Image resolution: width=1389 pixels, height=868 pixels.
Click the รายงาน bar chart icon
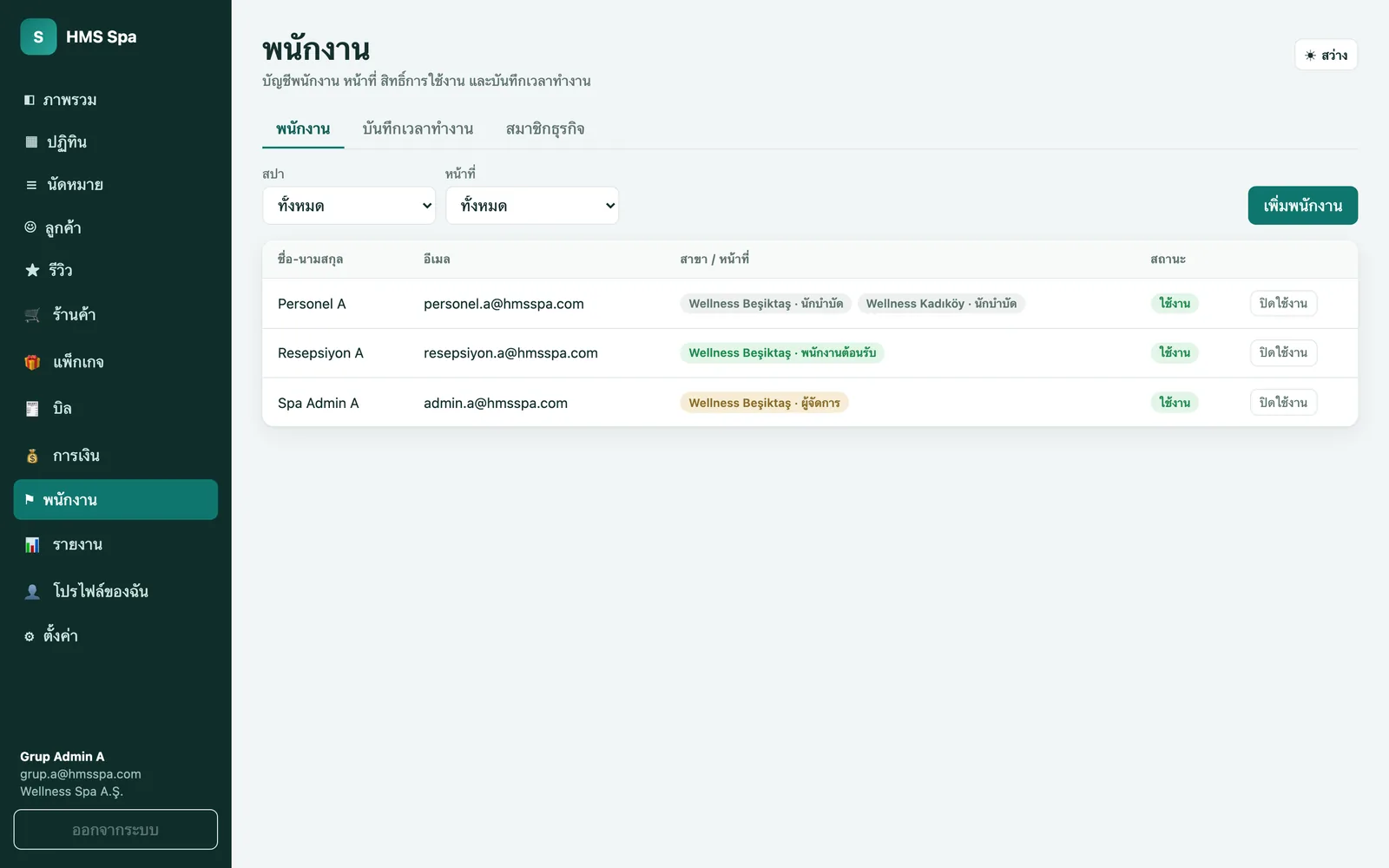click(32, 545)
